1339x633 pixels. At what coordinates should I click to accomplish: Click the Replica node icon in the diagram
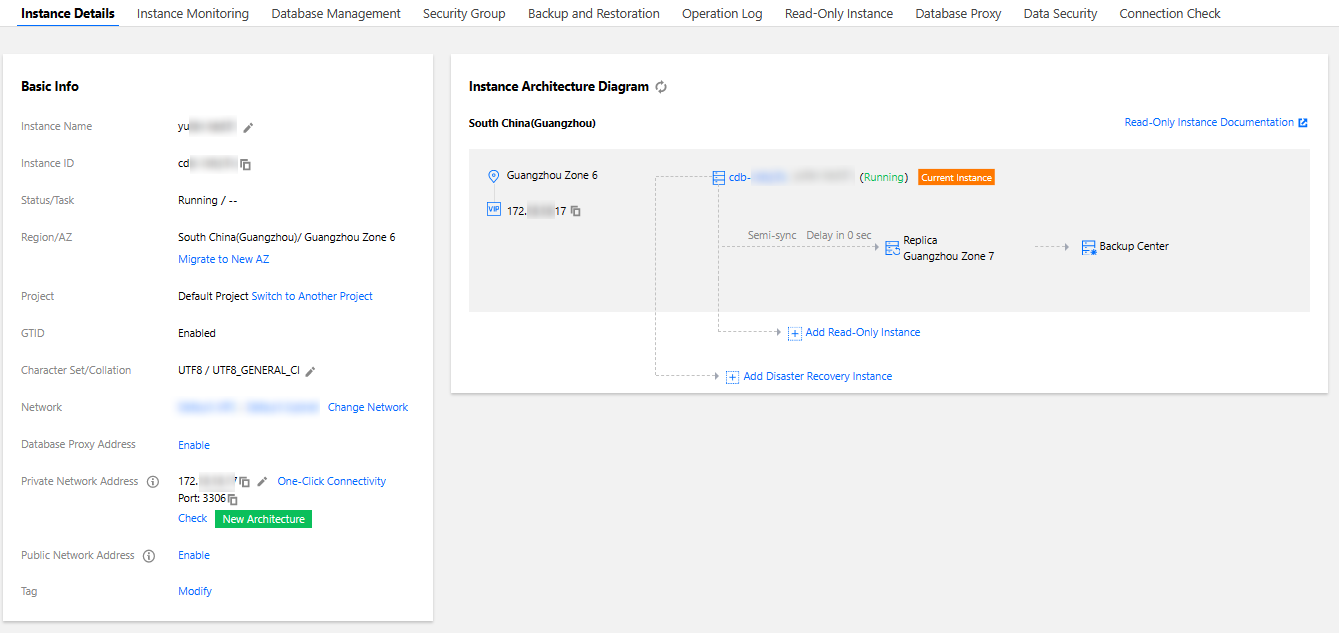point(892,248)
